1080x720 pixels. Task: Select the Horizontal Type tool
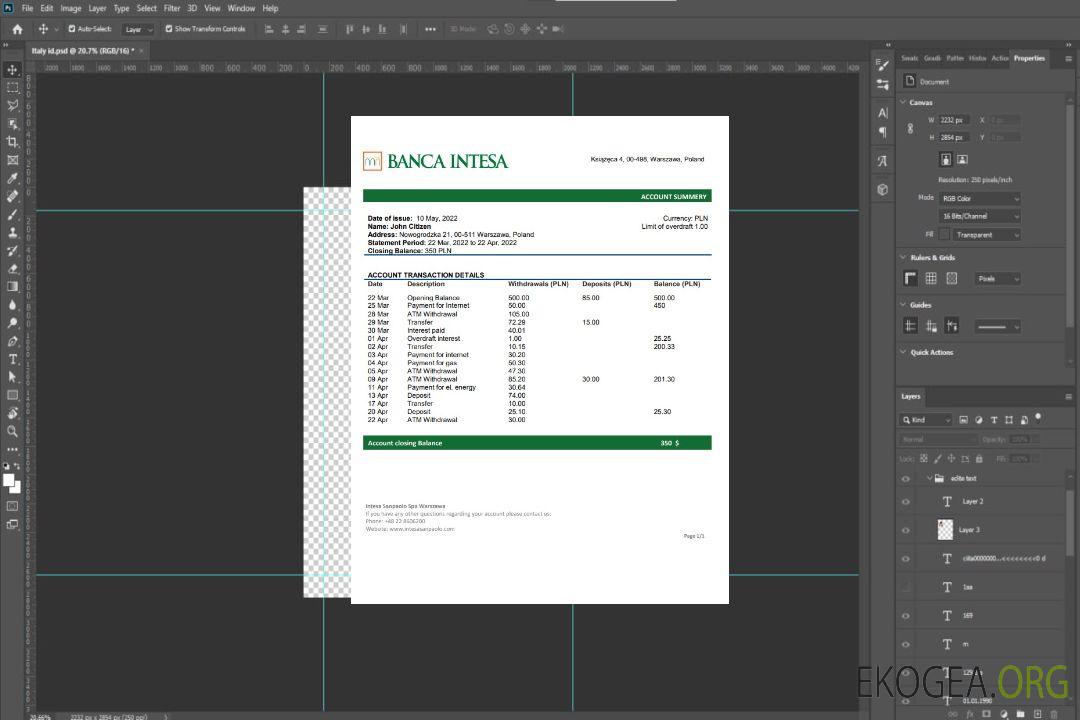[12, 359]
